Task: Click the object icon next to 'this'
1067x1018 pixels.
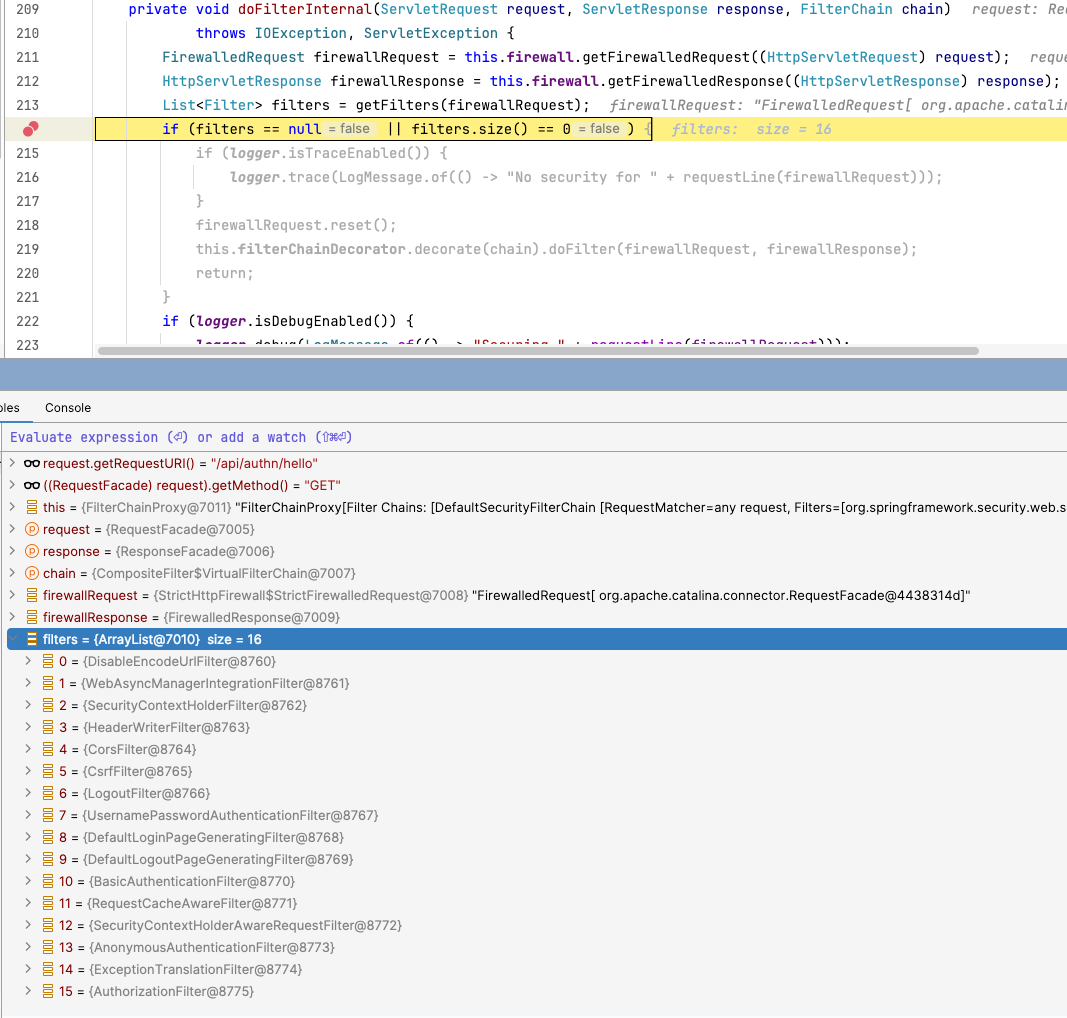Action: coord(31,507)
